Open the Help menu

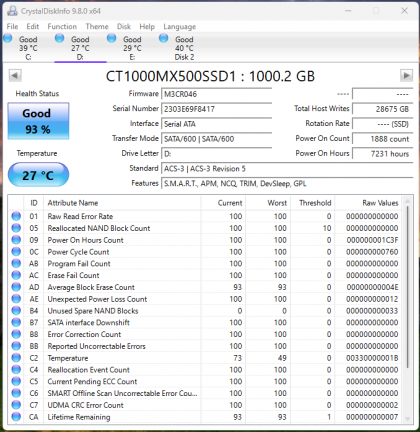tap(147, 26)
